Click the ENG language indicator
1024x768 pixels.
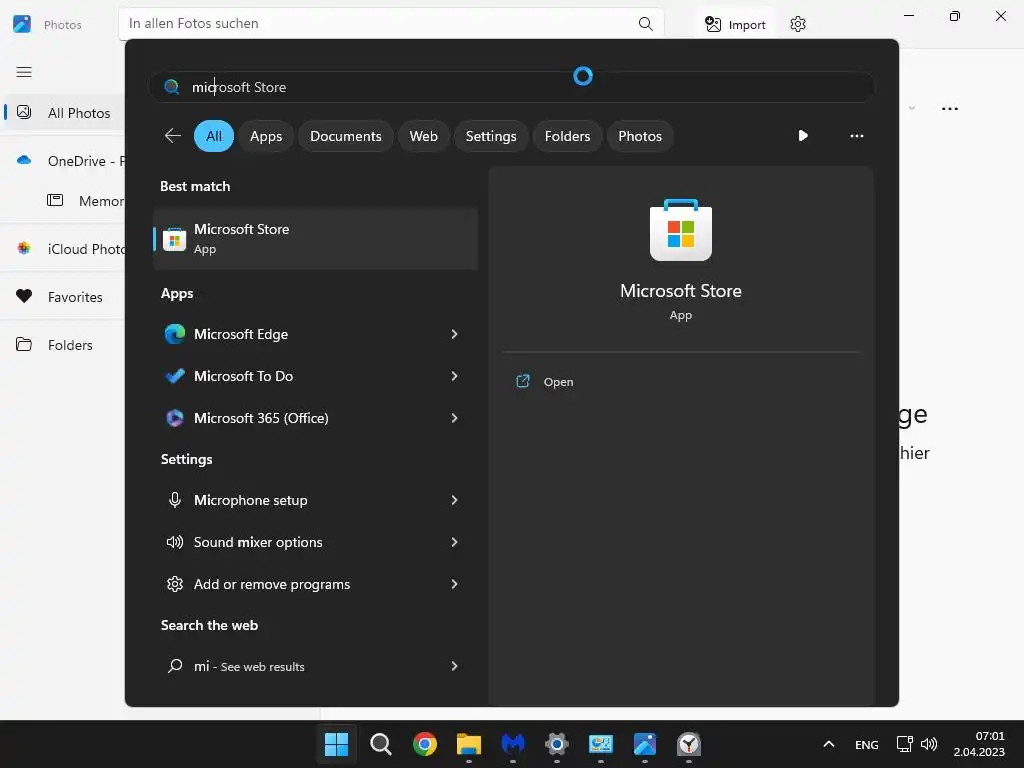tap(867, 744)
